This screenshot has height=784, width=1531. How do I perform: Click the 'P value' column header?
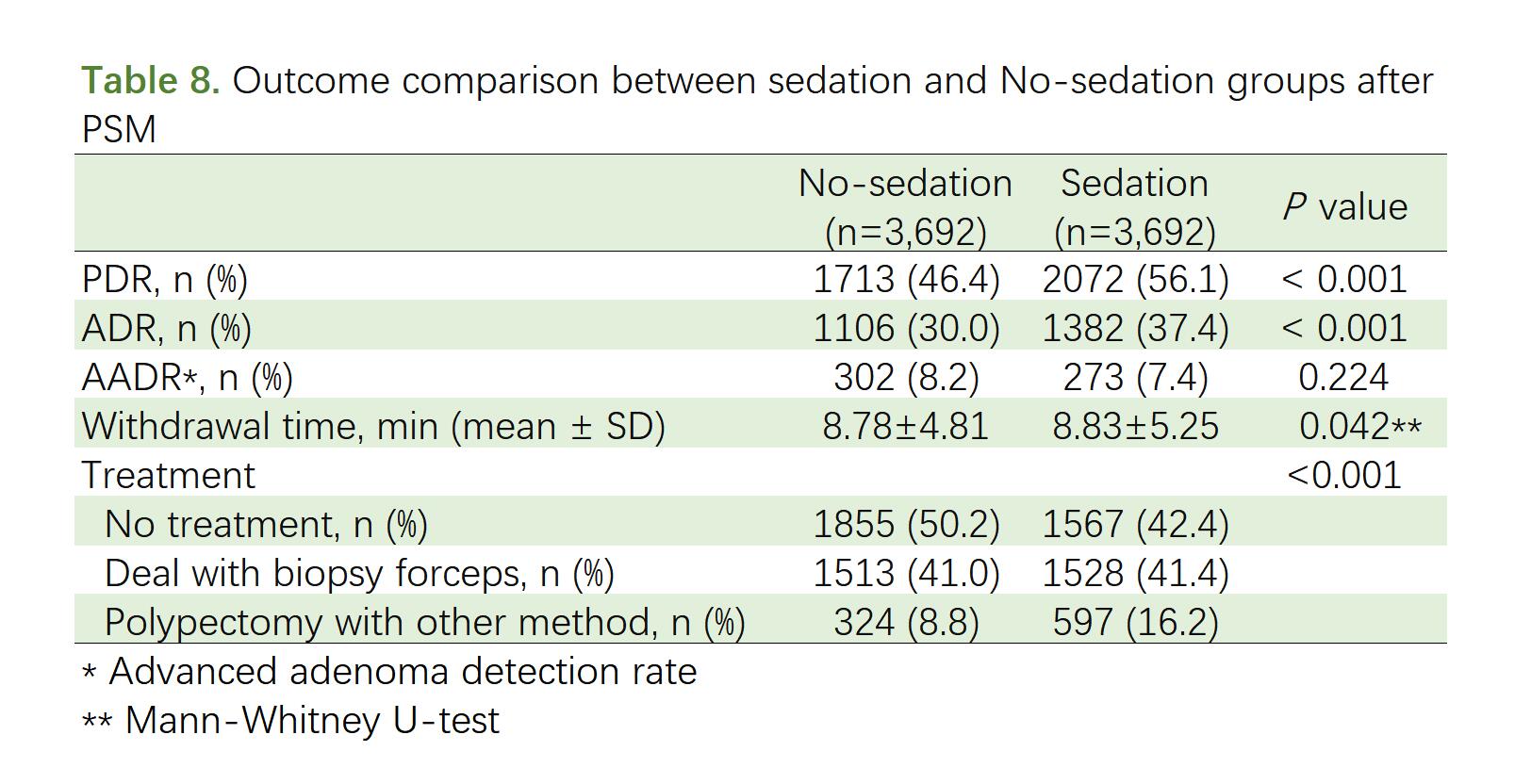click(1344, 206)
